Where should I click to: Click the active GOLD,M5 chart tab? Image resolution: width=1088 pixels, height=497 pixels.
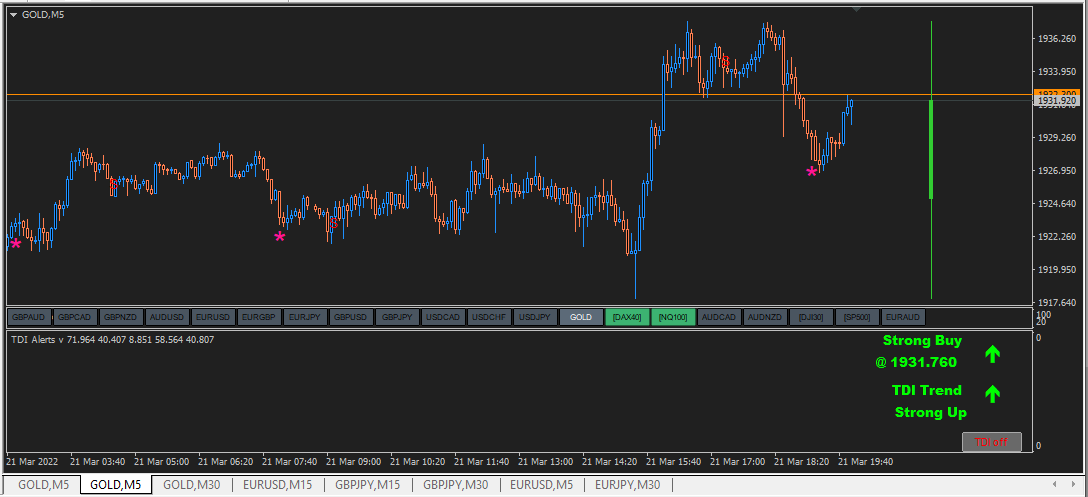pyautogui.click(x=116, y=485)
